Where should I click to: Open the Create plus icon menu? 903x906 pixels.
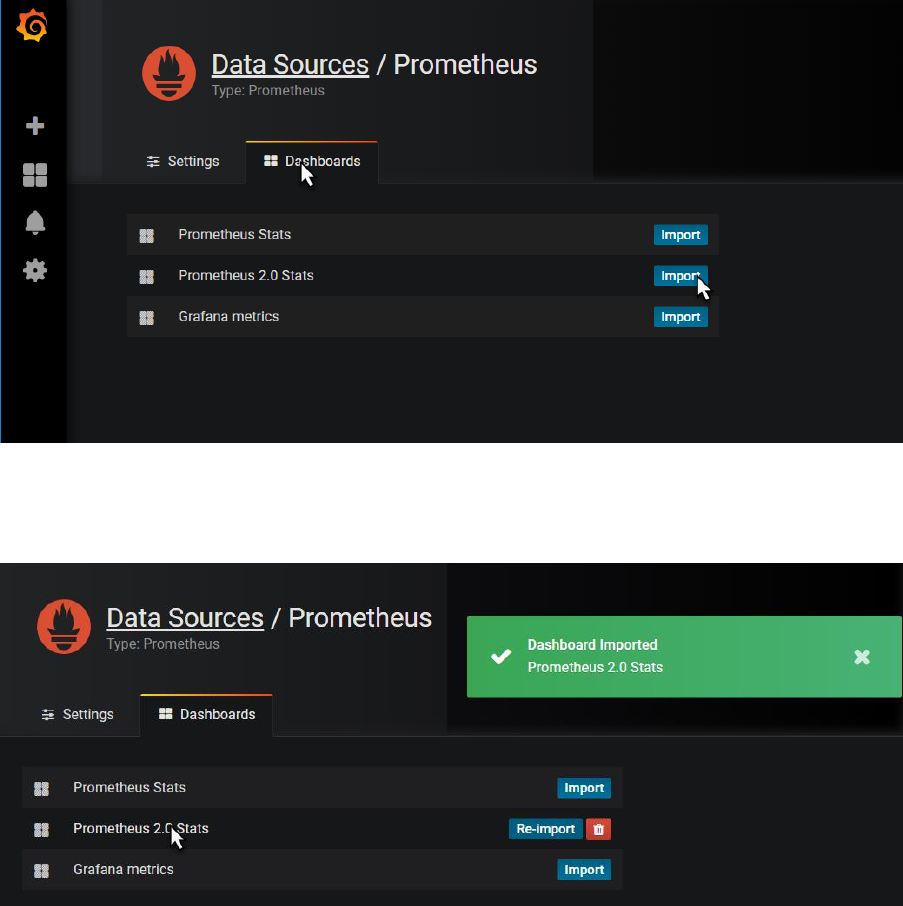point(35,126)
